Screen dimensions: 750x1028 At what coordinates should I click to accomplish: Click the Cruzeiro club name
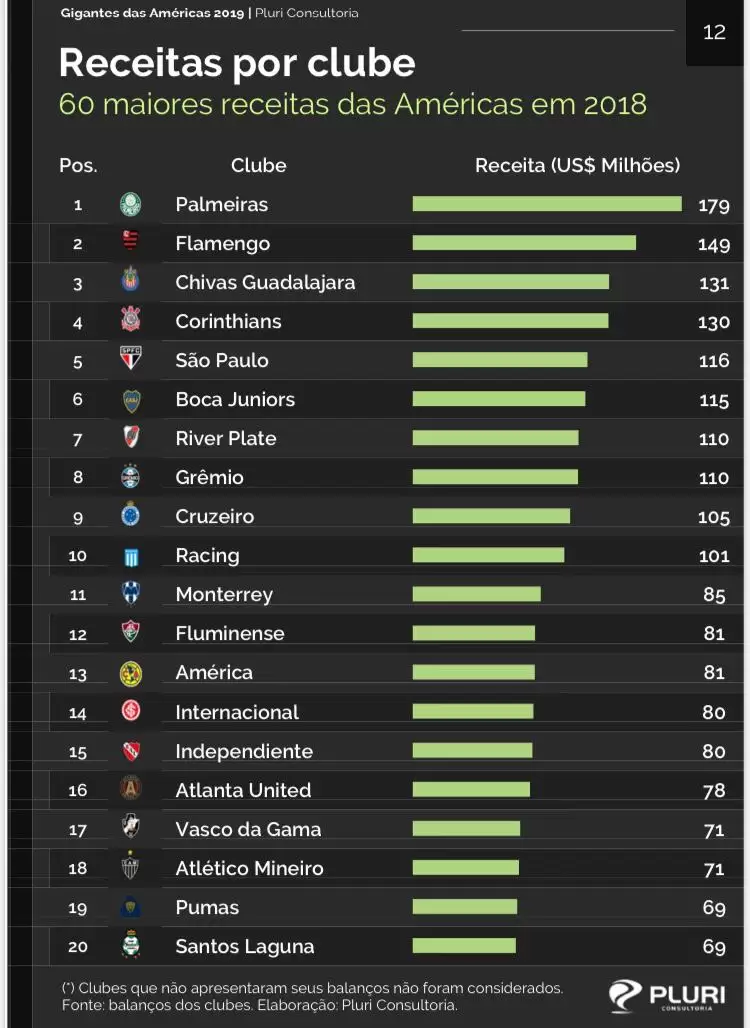tap(214, 516)
